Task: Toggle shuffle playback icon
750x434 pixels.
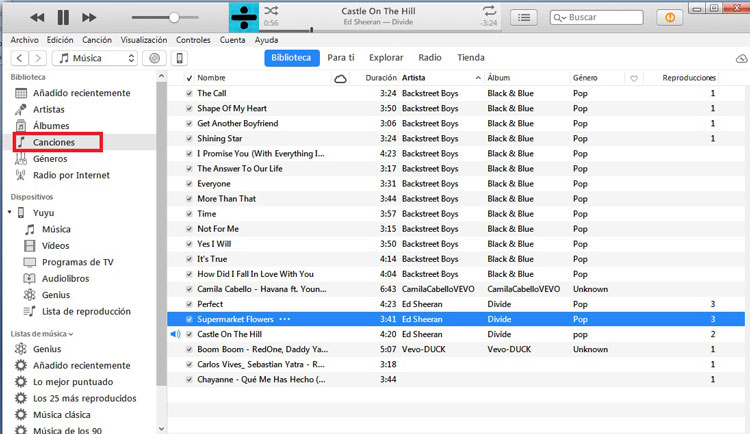Action: 271,11
